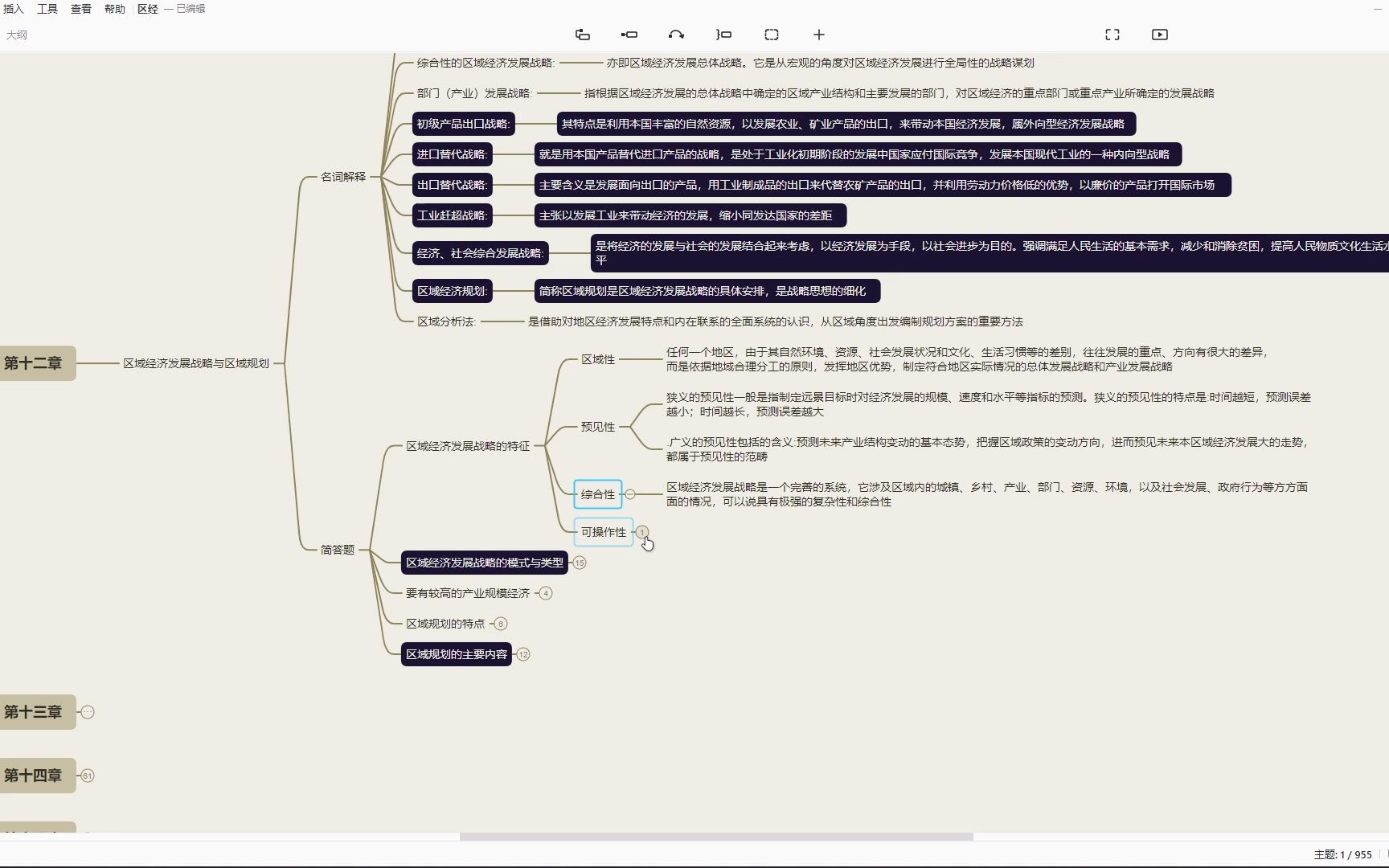Viewport: 1389px width, 868px height.
Task: Select the 初级产品出口战略 node
Action: (463, 124)
